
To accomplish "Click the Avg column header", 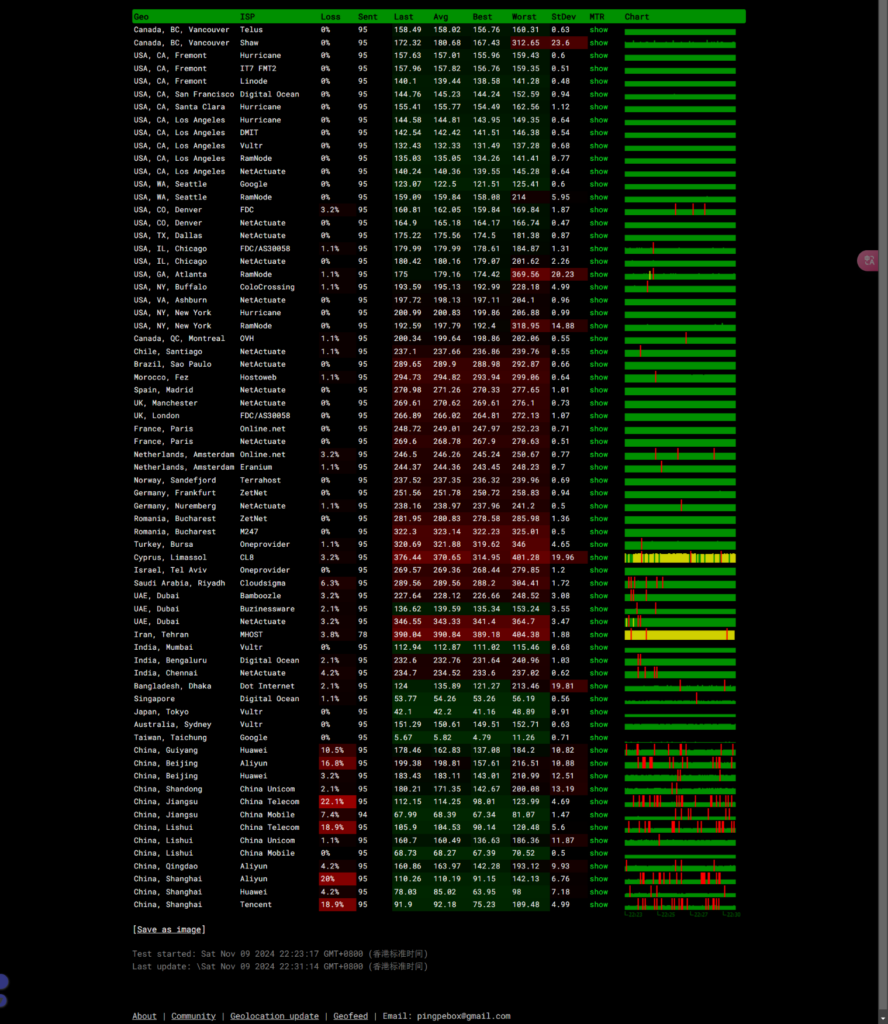I will (x=441, y=17).
